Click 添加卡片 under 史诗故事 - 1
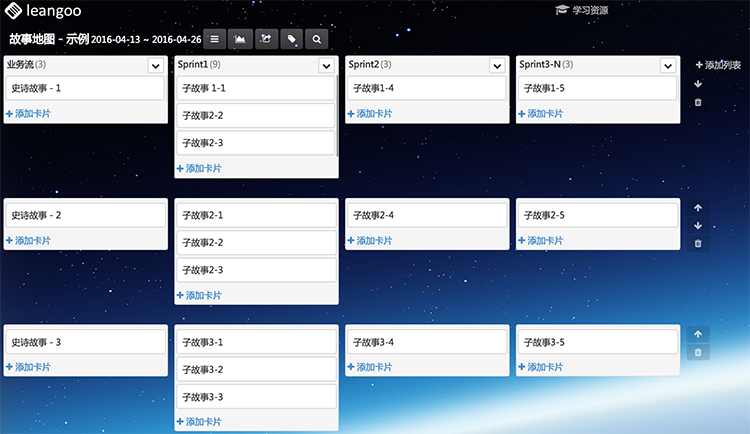The width and height of the screenshot is (750, 434). tap(29, 114)
